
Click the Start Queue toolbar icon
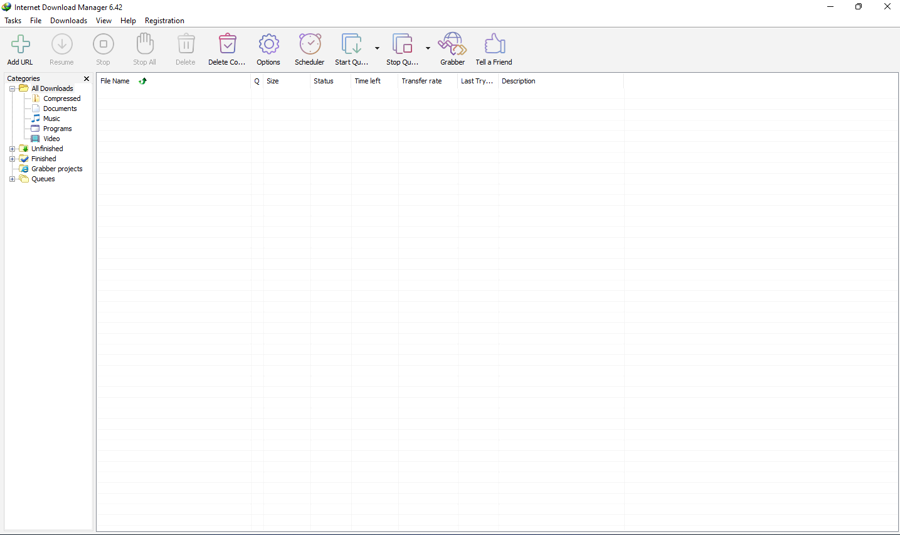[x=351, y=44]
